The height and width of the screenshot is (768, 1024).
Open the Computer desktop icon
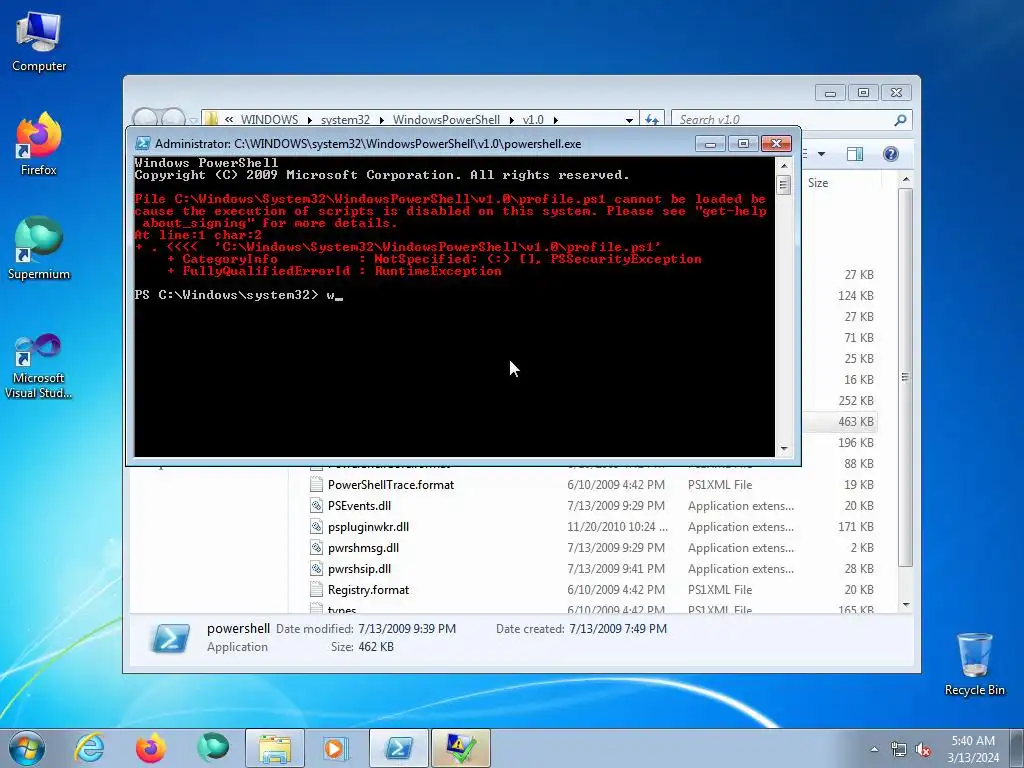point(39,42)
